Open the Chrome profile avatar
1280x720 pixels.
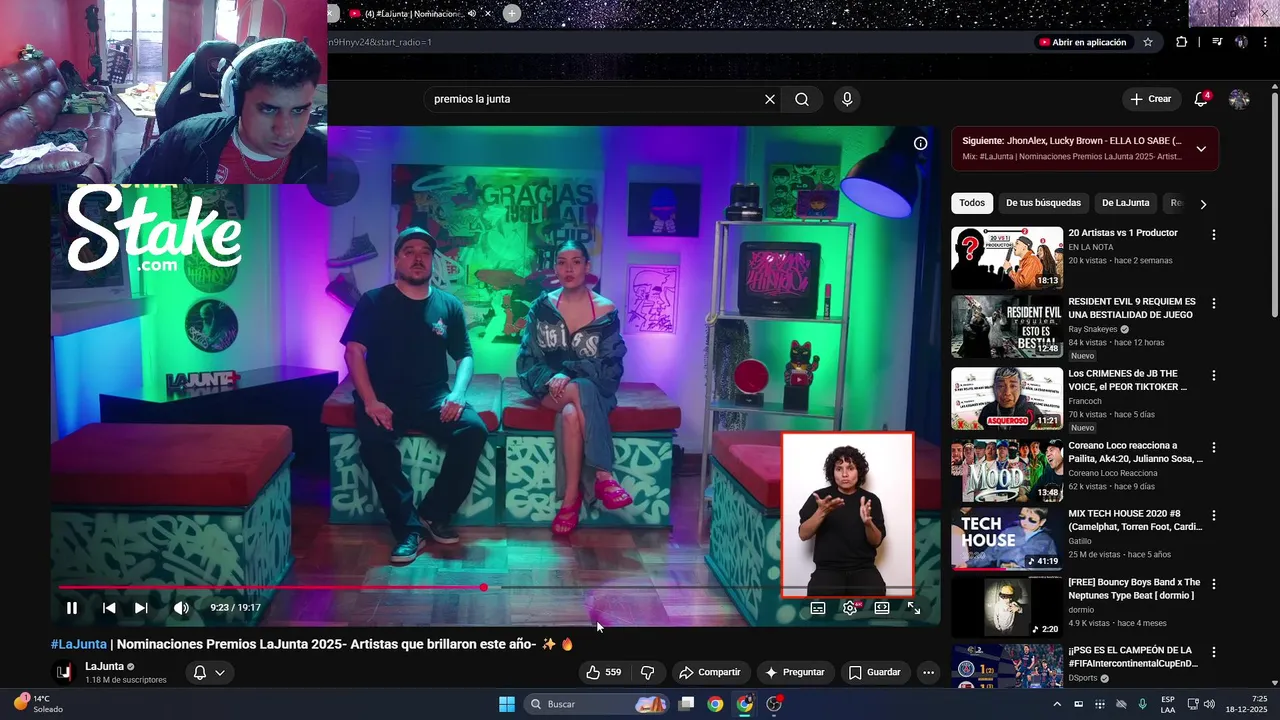(x=1241, y=42)
